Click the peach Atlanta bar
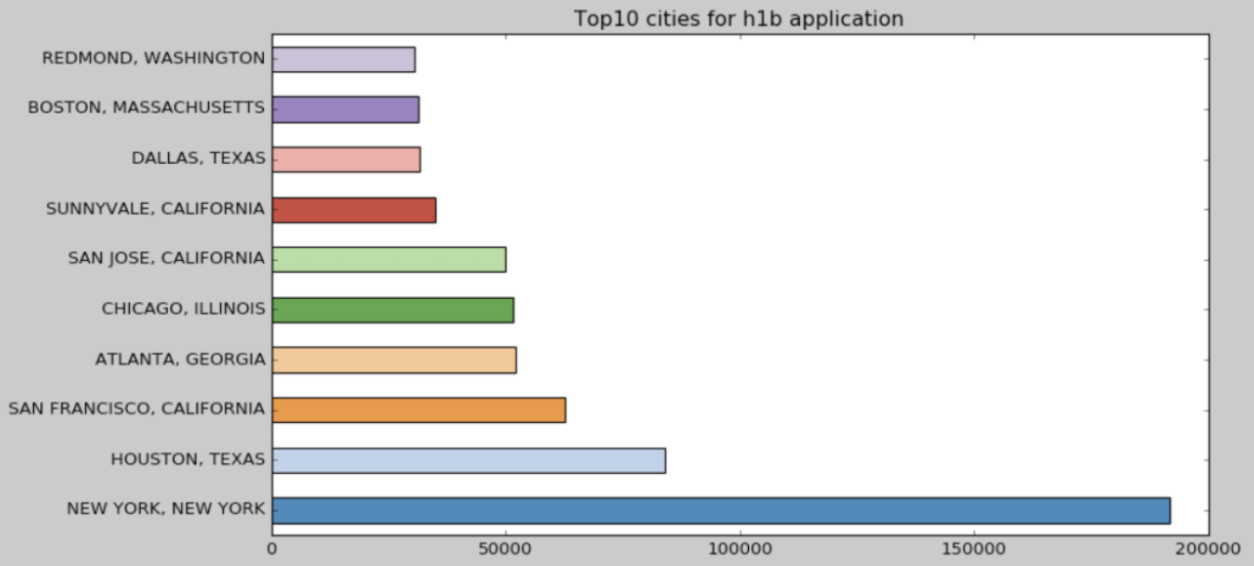 pyautogui.click(x=394, y=360)
